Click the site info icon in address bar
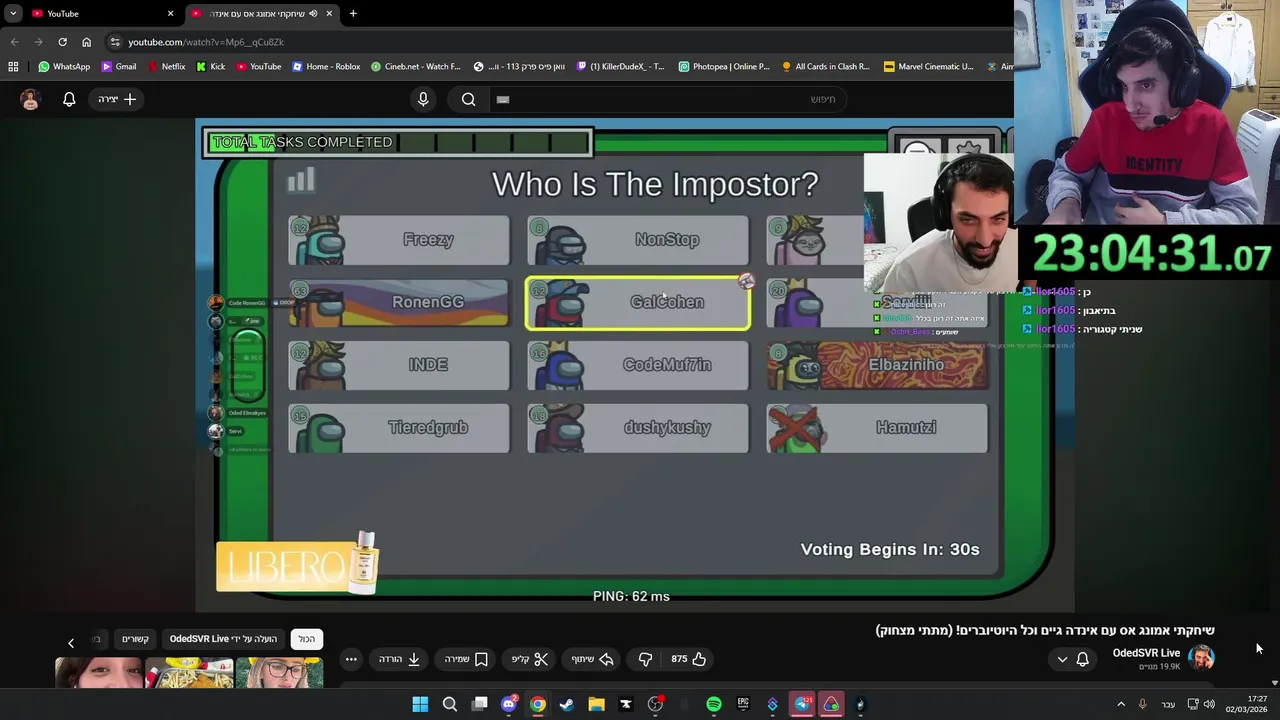The width and height of the screenshot is (1280, 720). (115, 42)
